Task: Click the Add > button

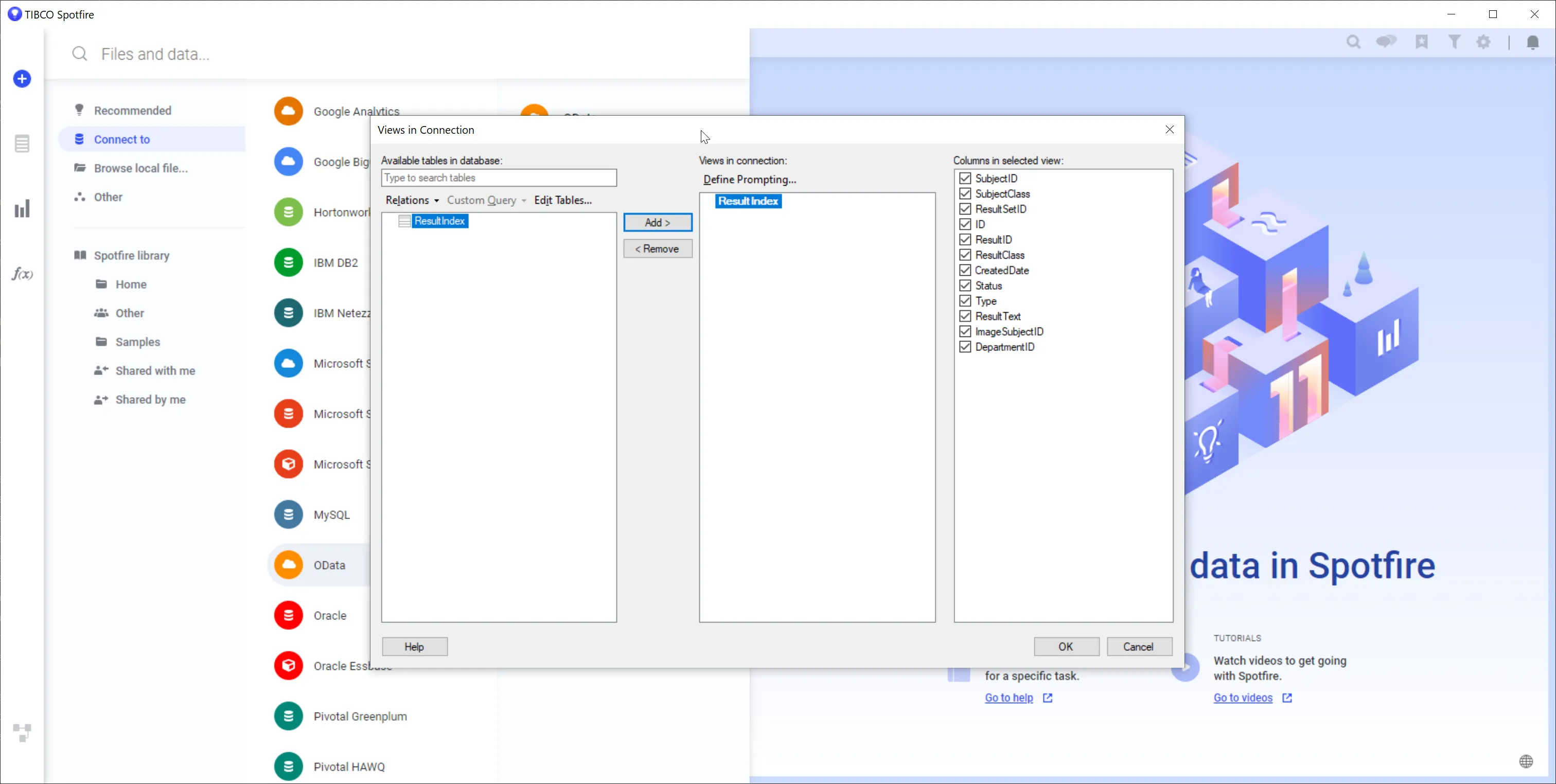Action: click(657, 222)
